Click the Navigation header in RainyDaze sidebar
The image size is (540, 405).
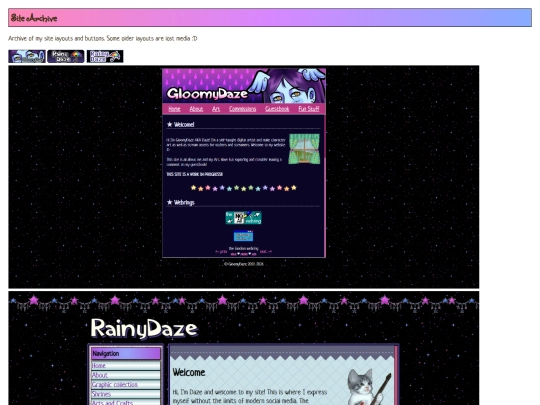click(x=126, y=354)
